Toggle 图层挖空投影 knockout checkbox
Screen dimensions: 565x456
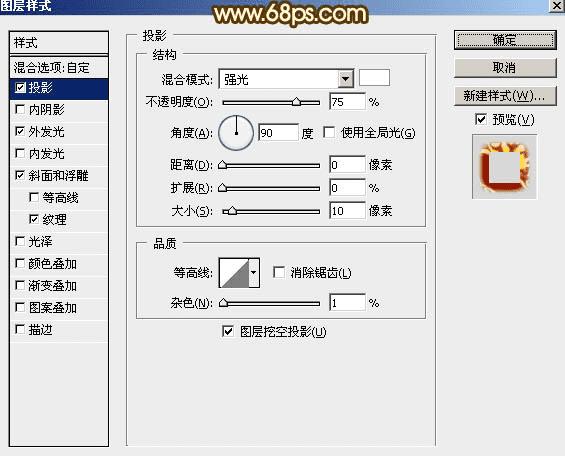click(228, 331)
